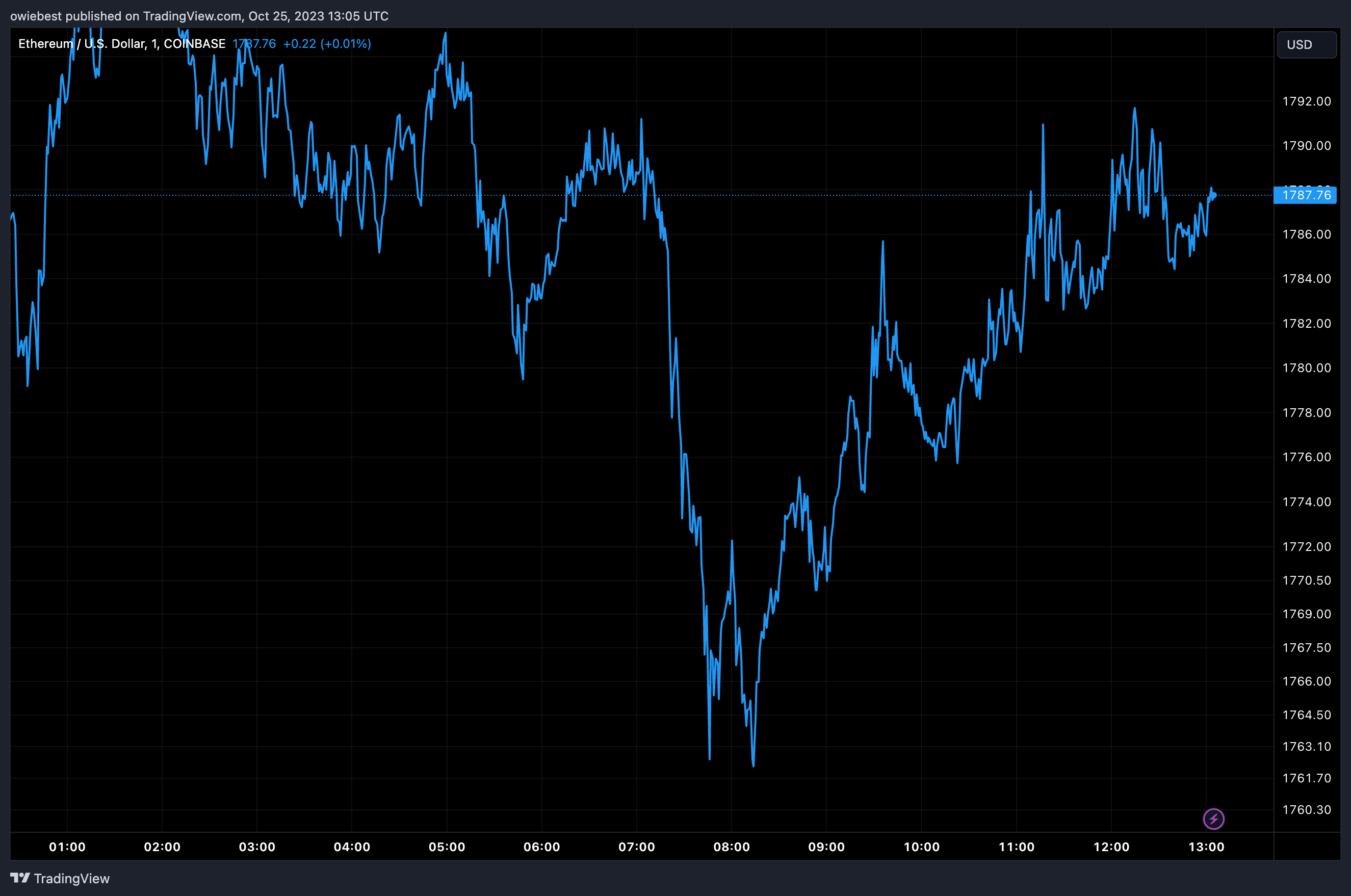The width and height of the screenshot is (1351, 896).
Task: Click the 08:00 time axis label
Action: 732,847
